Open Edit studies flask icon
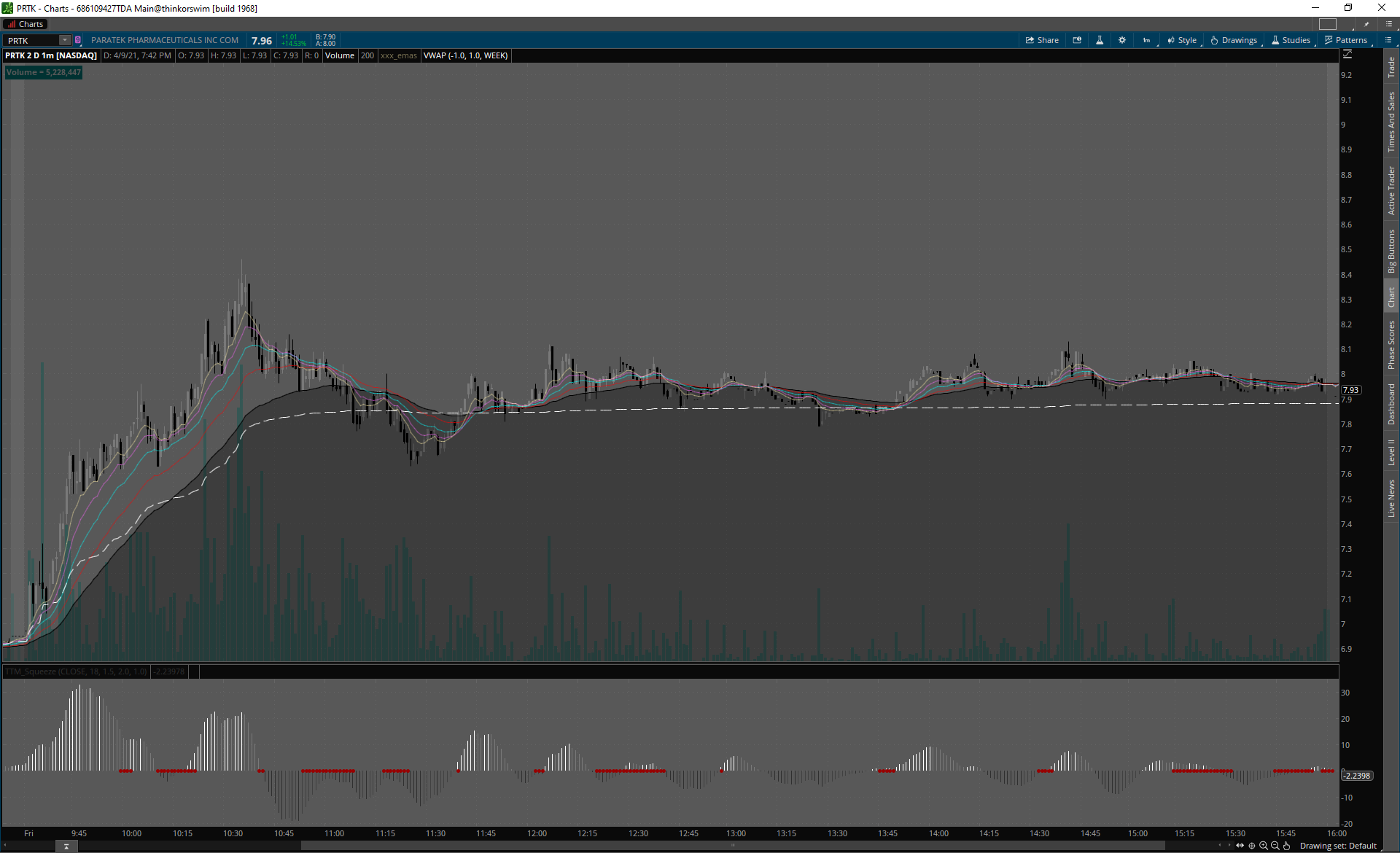The height and width of the screenshot is (853, 1400). 1100,40
